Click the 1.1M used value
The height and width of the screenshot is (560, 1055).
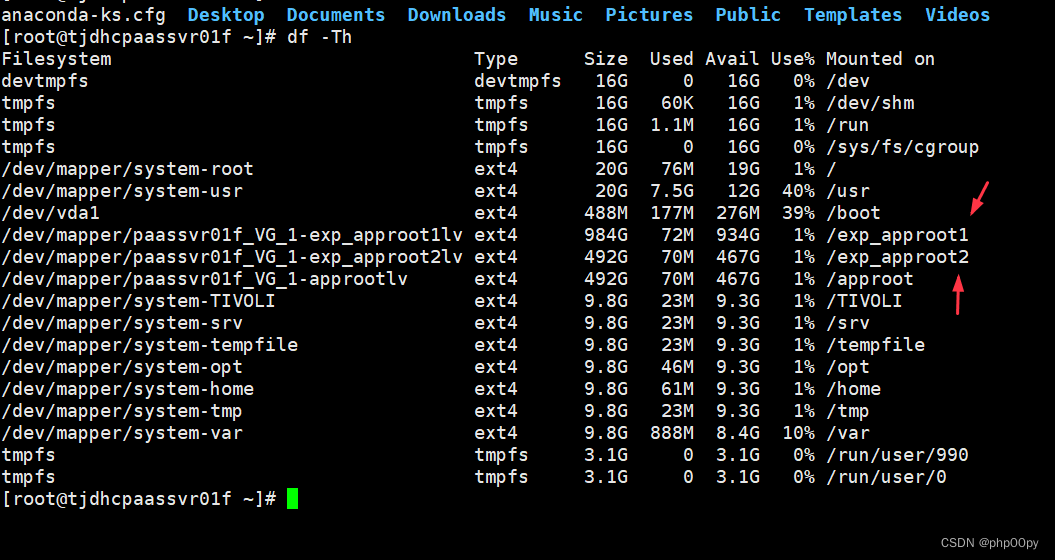[671, 125]
